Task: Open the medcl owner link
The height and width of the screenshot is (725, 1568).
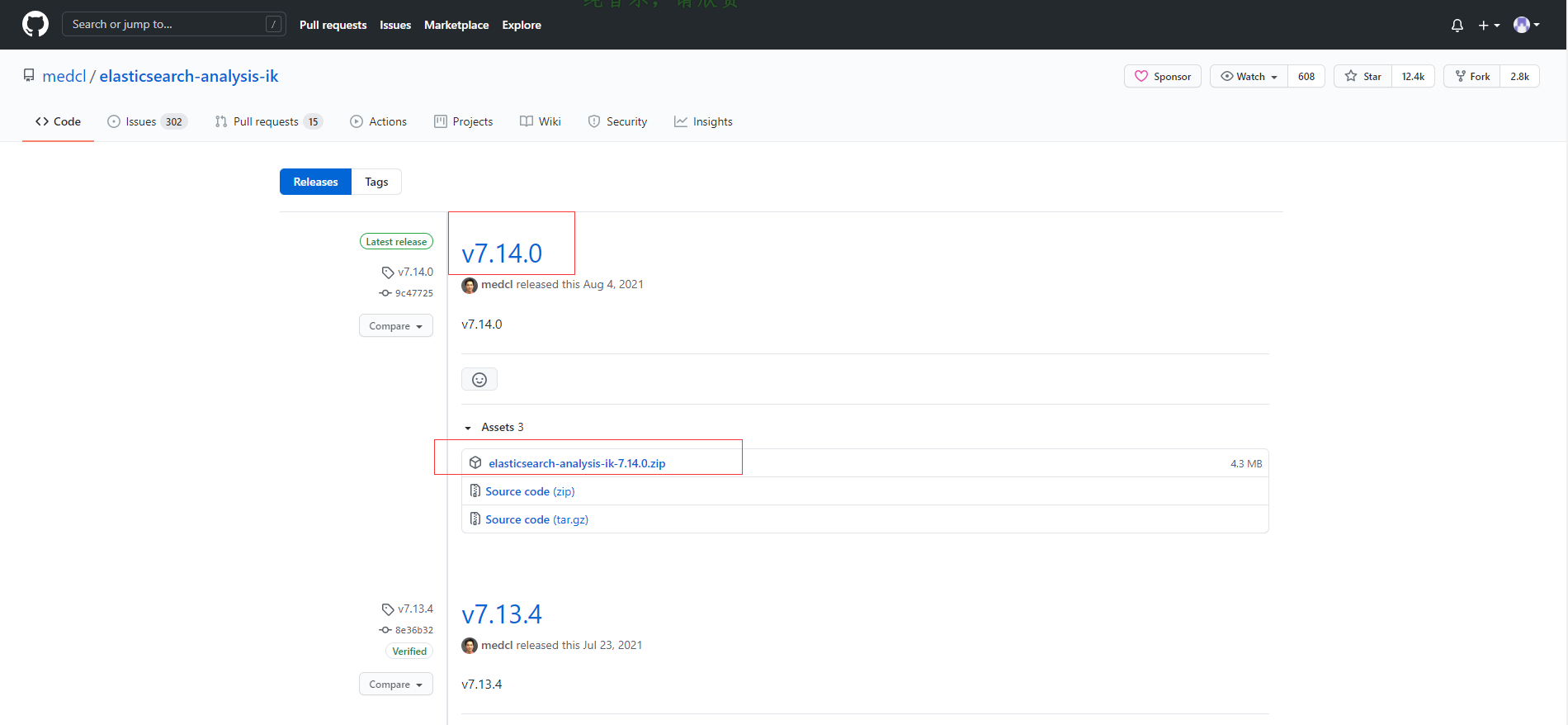Action: (64, 76)
